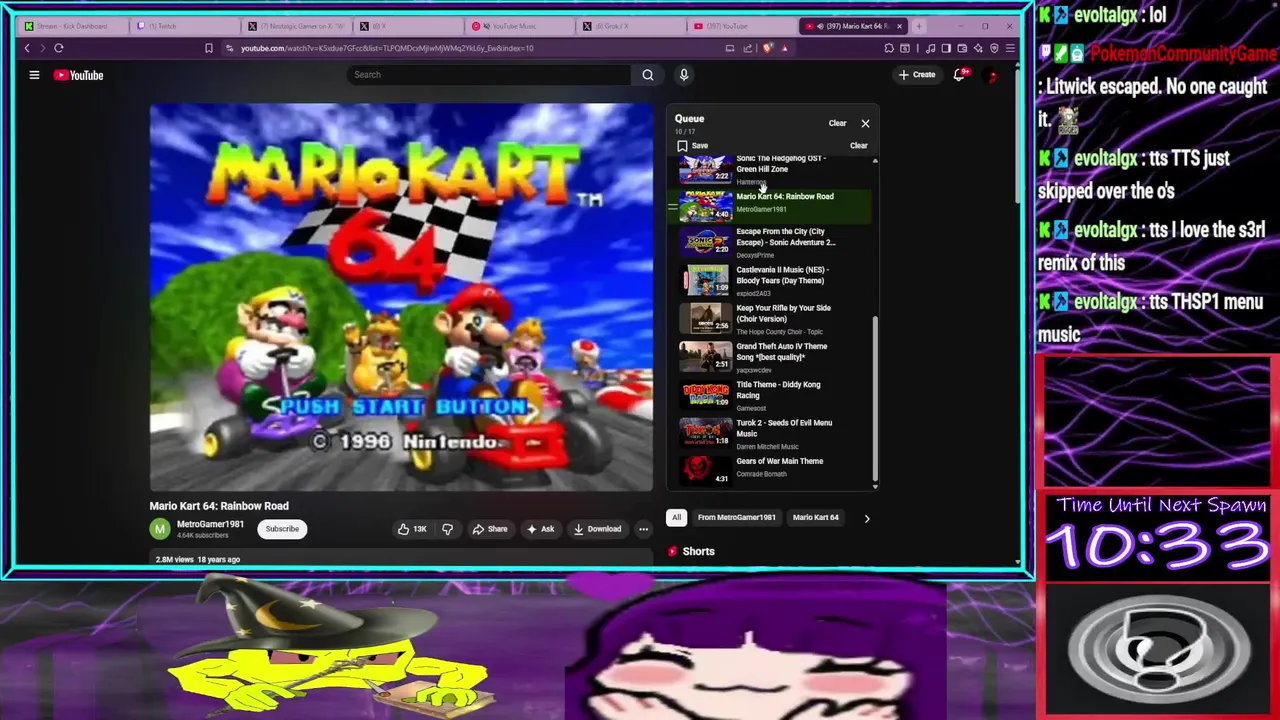
Task: Click Clear next to the Queue title
Action: [x=837, y=123]
